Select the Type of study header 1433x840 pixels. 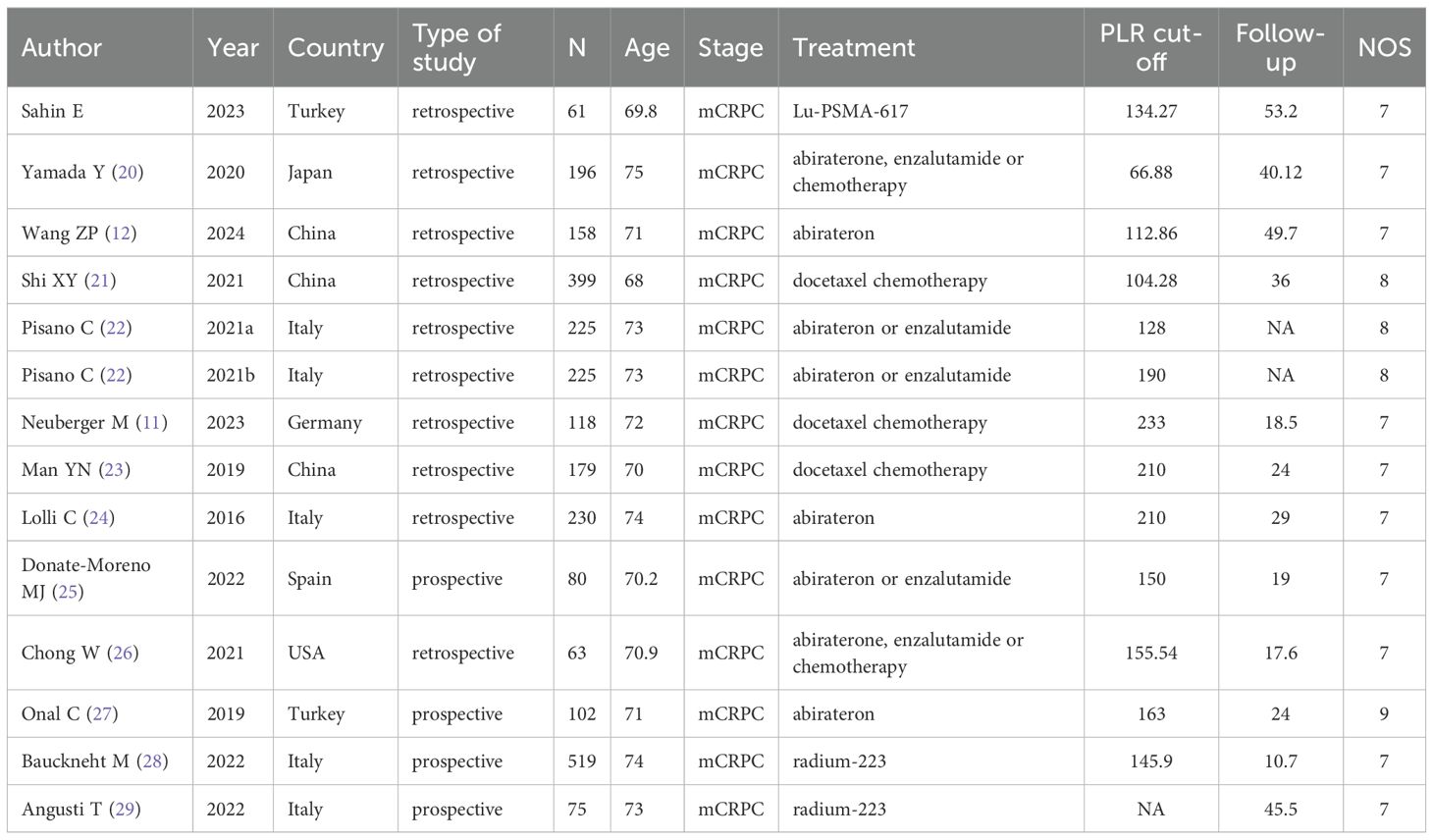click(x=456, y=47)
